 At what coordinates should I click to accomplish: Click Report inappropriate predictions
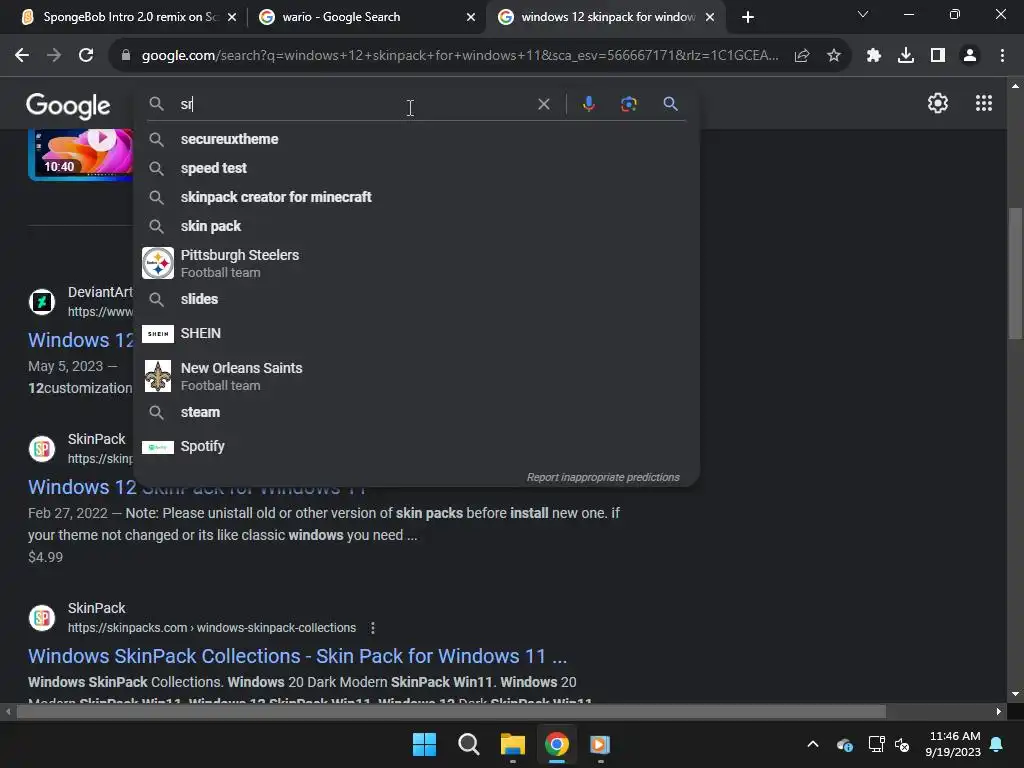(x=603, y=477)
